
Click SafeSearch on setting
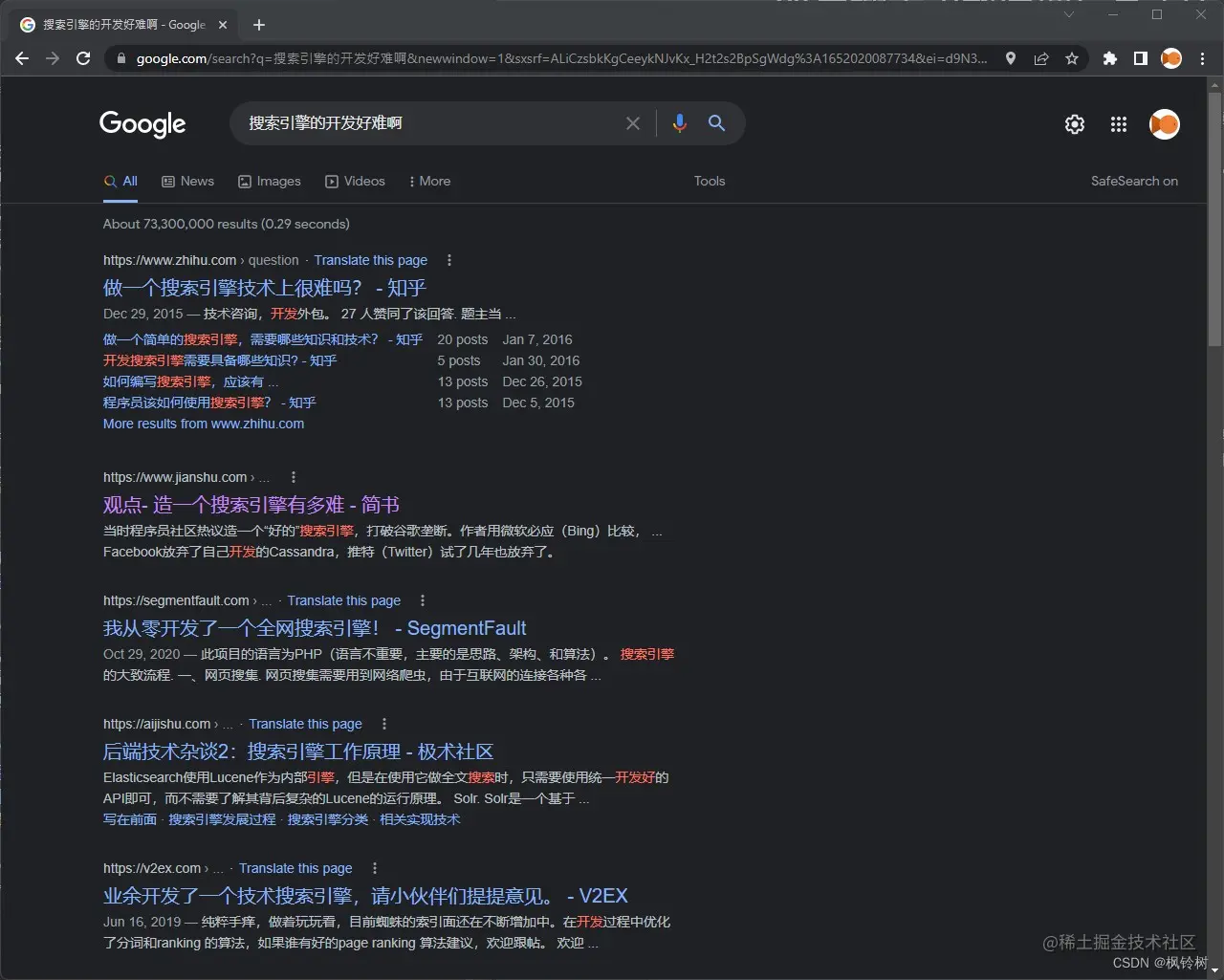1134,181
